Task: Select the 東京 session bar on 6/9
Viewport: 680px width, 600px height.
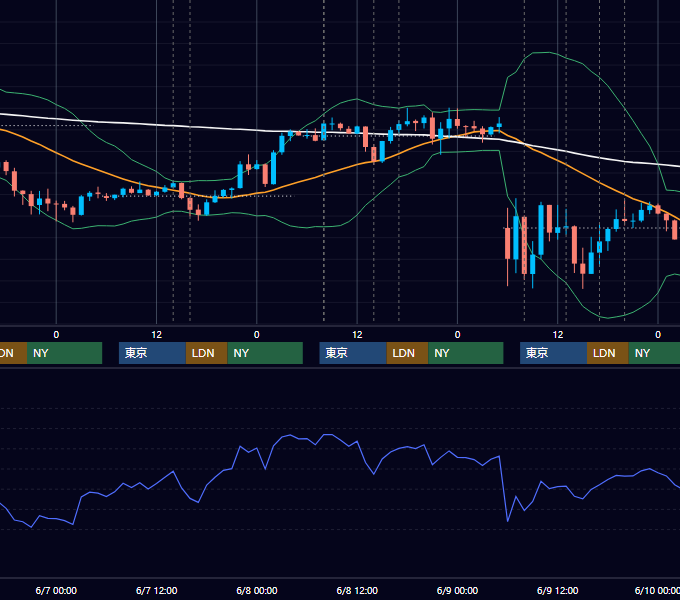Action: 553,353
